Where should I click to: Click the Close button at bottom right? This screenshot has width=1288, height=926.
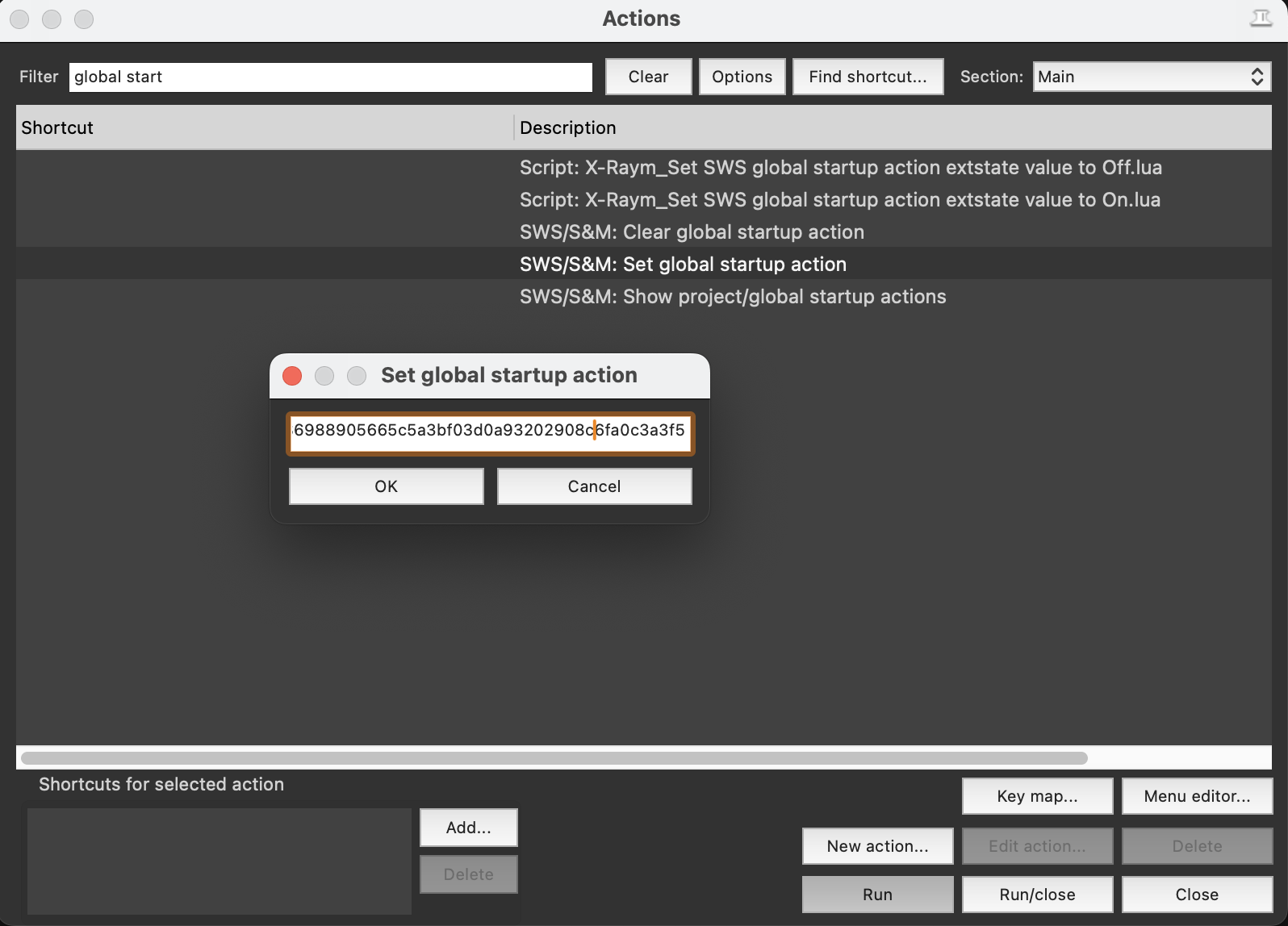[1198, 895]
